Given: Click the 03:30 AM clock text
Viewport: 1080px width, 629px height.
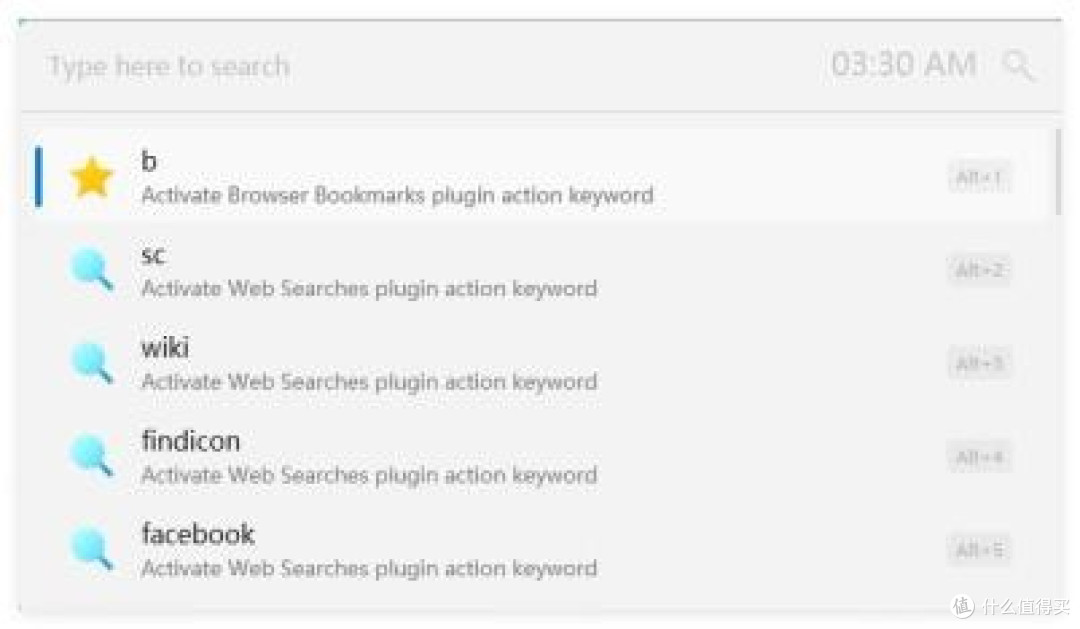Looking at the screenshot, I should tap(903, 65).
